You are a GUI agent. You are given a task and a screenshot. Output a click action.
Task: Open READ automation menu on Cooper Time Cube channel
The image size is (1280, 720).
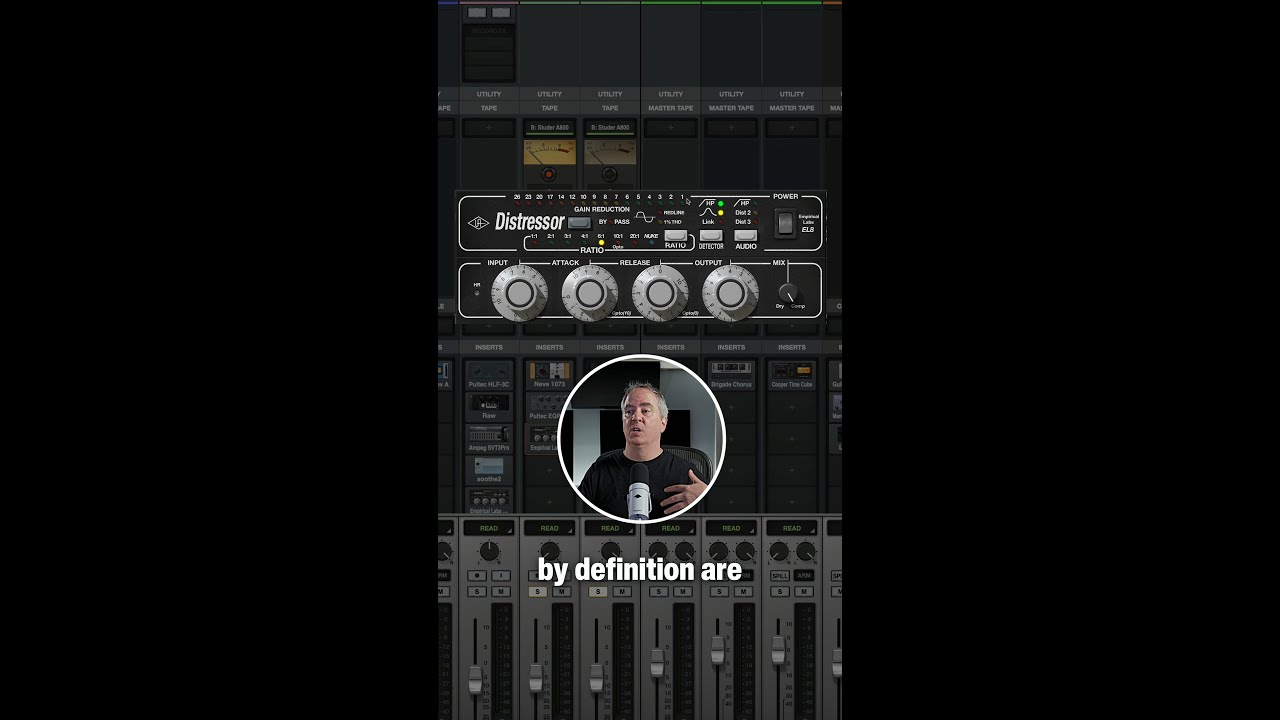[x=792, y=528]
